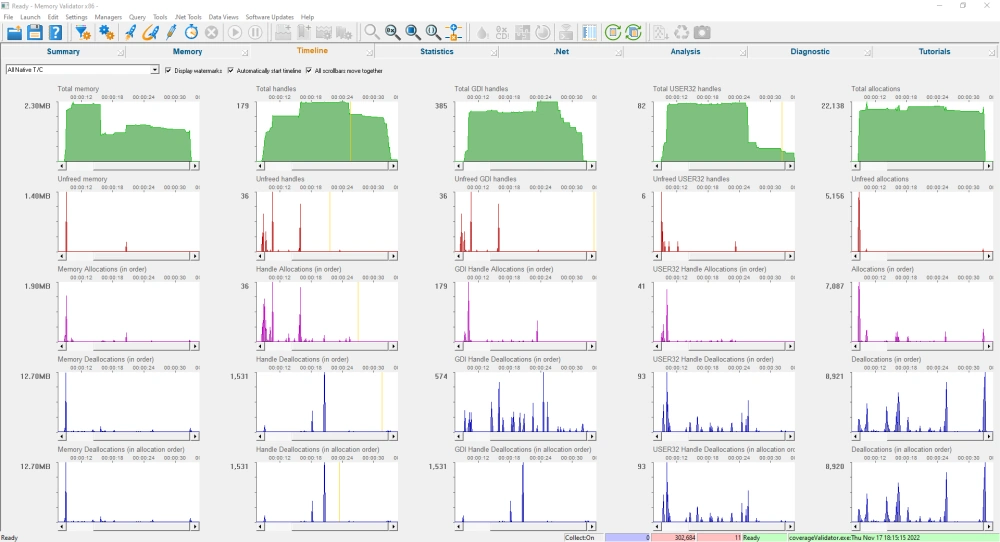Toggle All scrollbars move together checkbox
Viewport: 1000px width, 542px height.
click(x=309, y=71)
